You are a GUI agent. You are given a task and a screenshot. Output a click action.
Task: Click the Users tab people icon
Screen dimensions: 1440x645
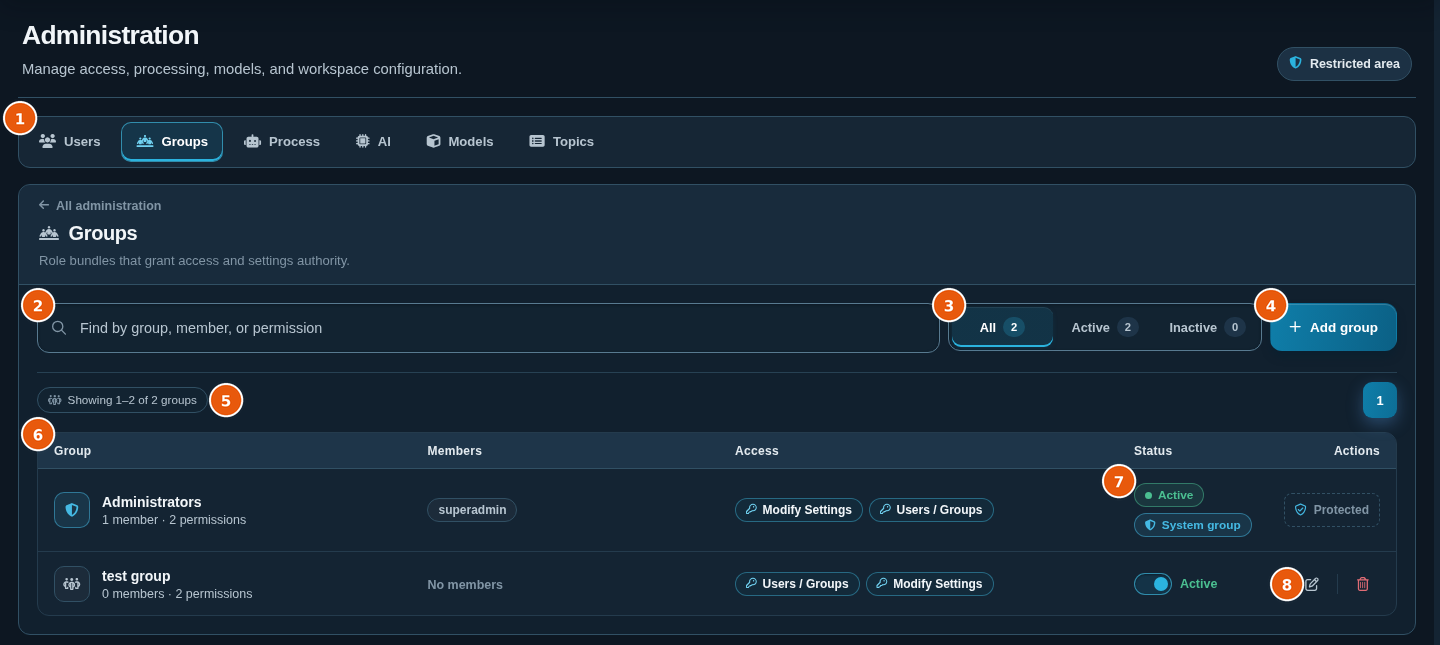47,141
